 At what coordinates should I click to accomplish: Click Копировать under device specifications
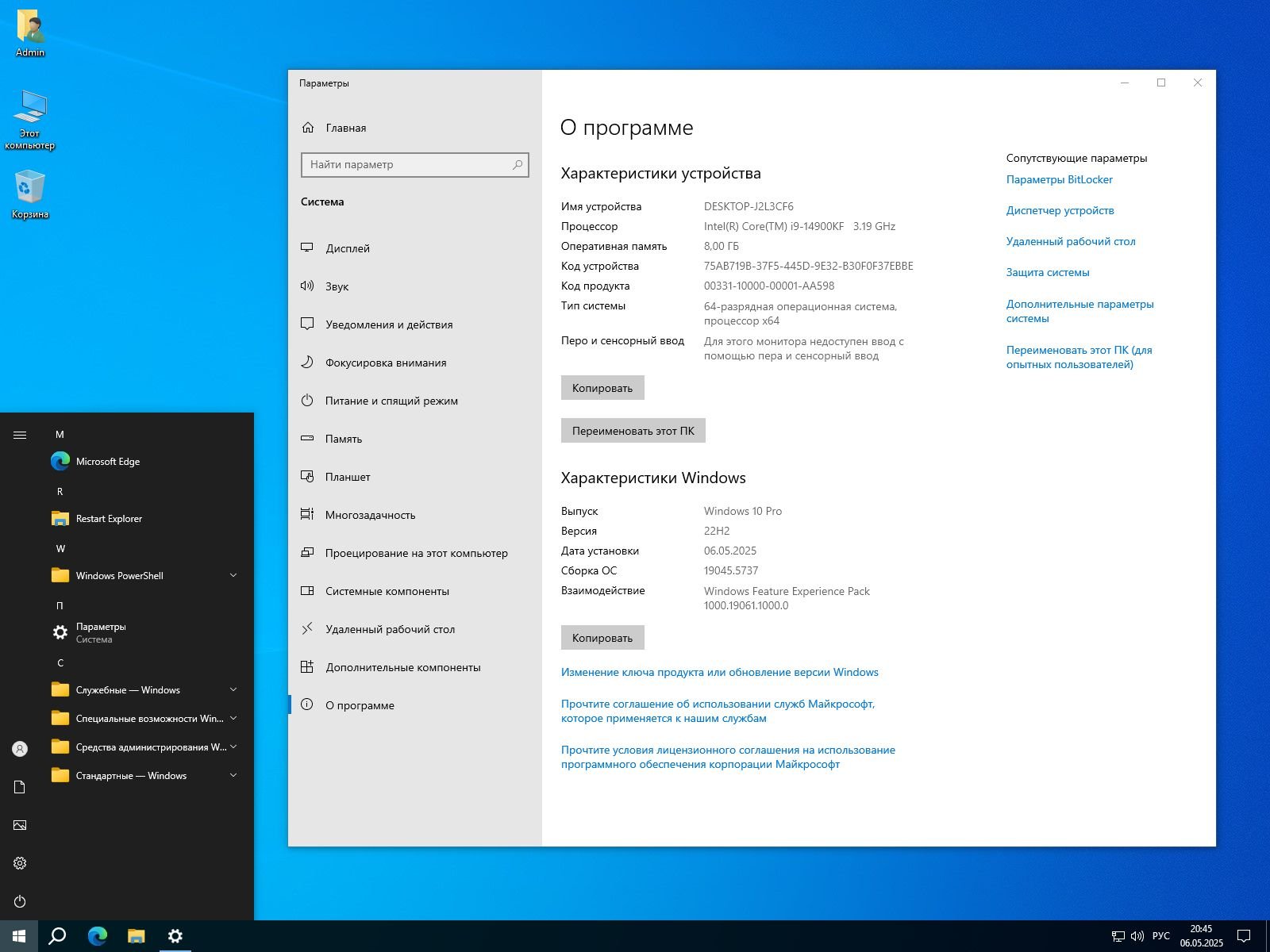(x=602, y=388)
